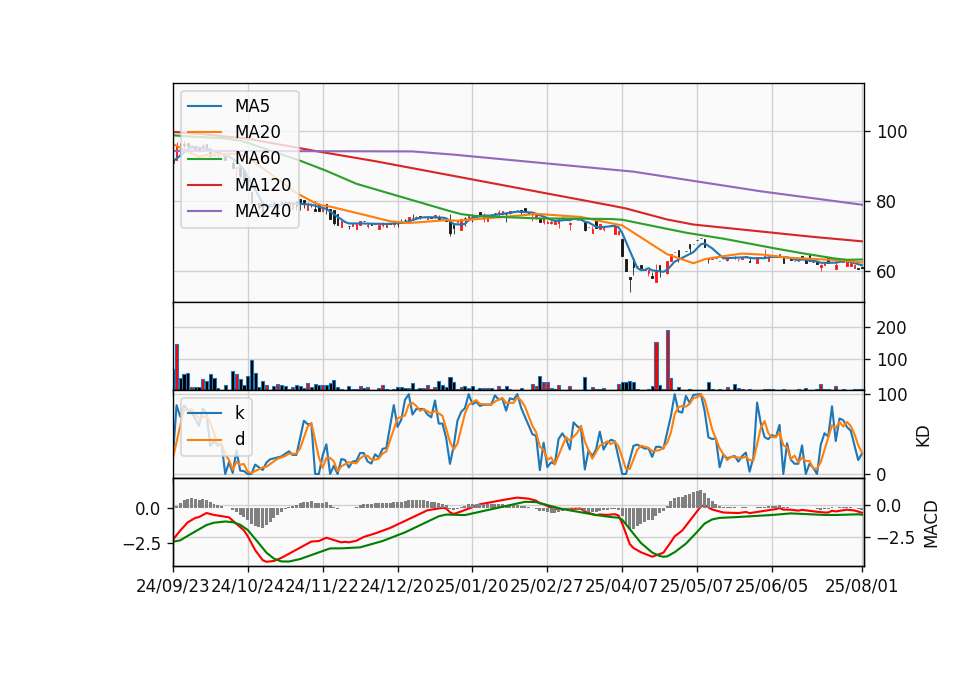
Task: Click the MA5 blue line swatch in legend
Action: (204, 107)
